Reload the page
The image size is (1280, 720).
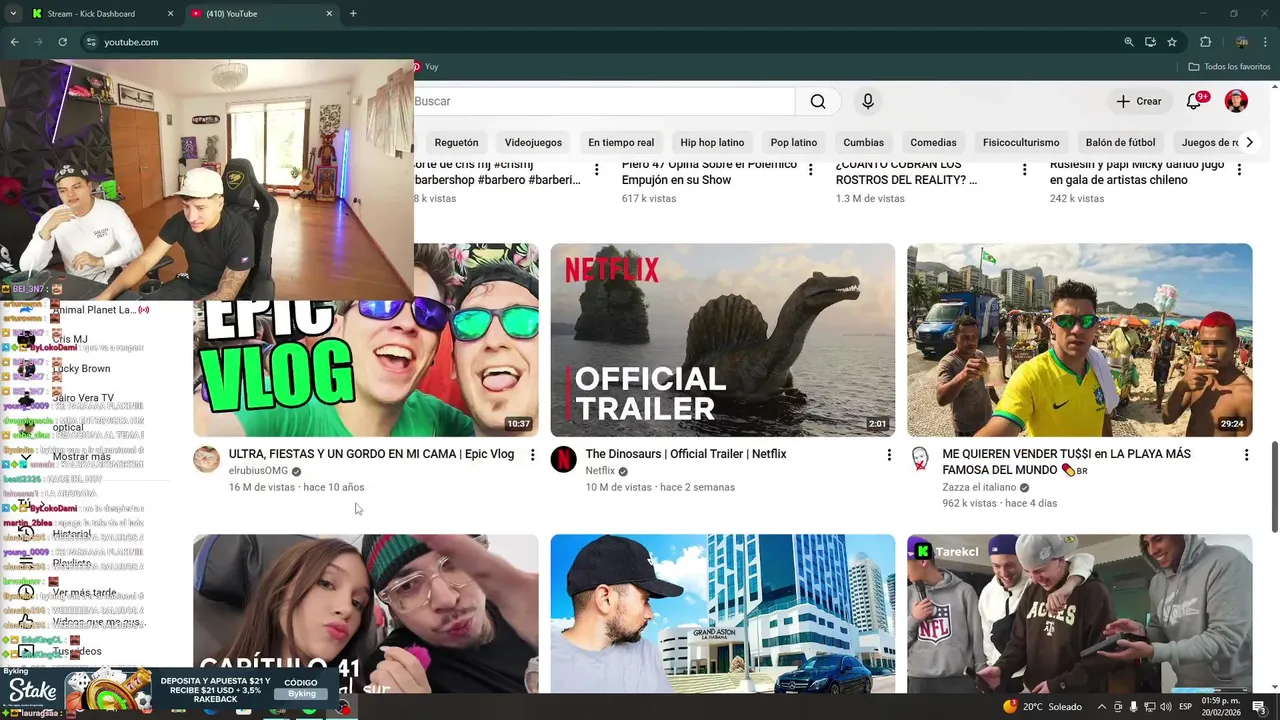[x=62, y=42]
